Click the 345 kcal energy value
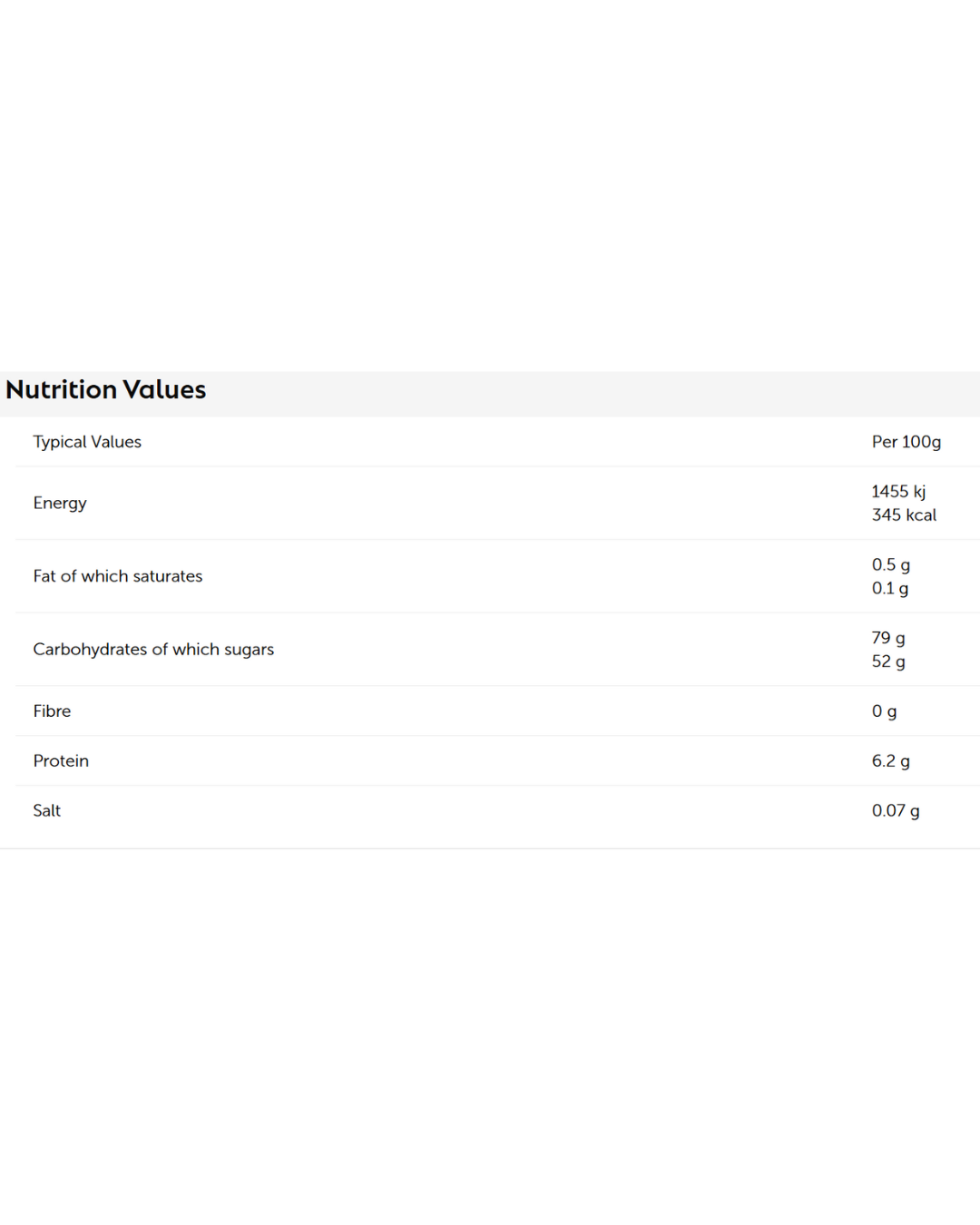 point(903,515)
